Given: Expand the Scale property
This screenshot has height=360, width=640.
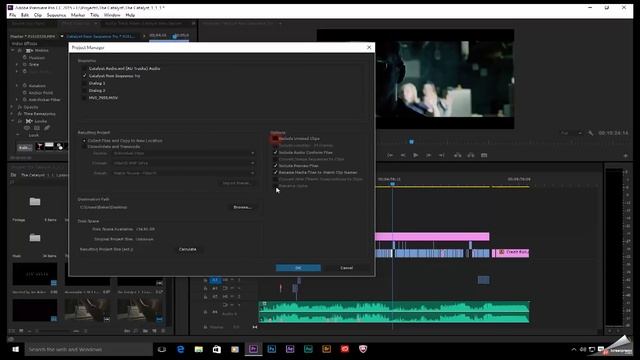Looking at the screenshot, I should tap(17, 64).
